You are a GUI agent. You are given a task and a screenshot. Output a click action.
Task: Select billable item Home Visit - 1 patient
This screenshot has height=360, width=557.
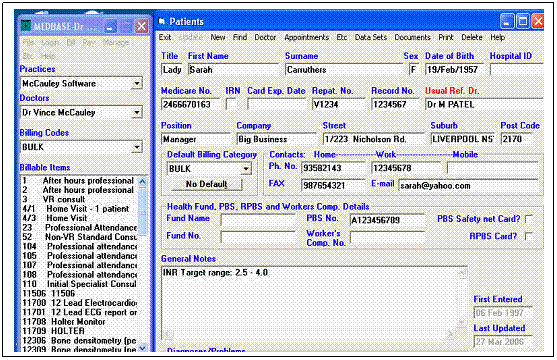click(78, 209)
